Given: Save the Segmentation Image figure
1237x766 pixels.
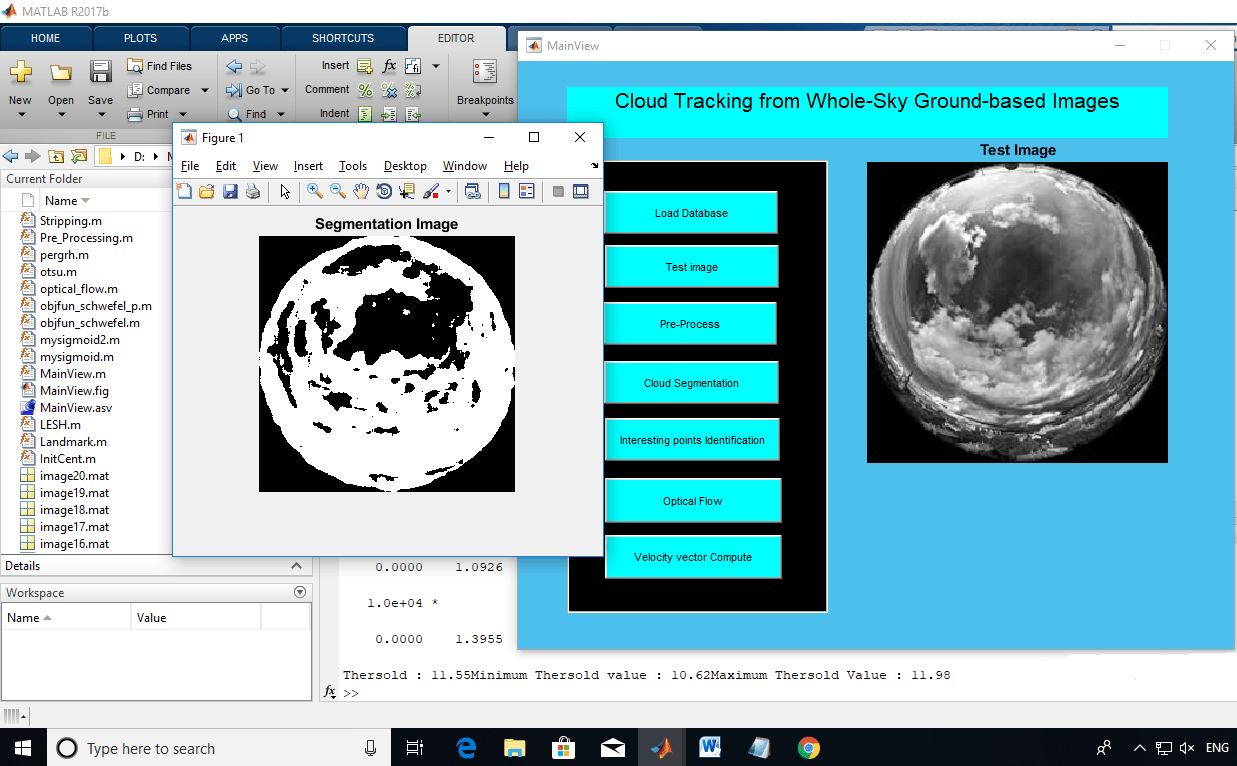Looking at the screenshot, I should [x=231, y=191].
